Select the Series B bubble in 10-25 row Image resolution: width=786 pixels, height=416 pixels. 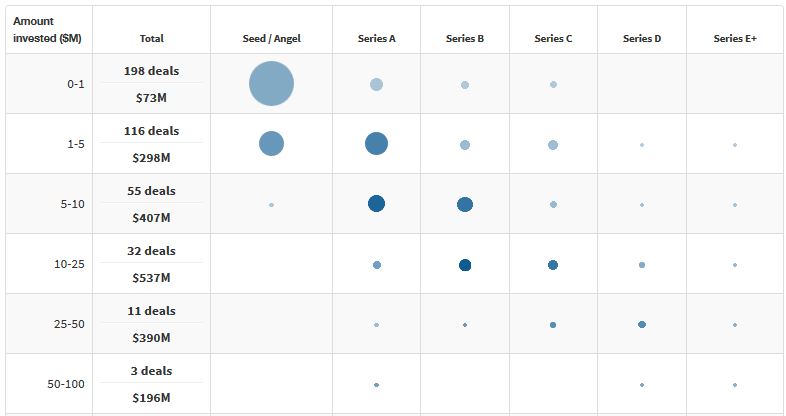pyautogui.click(x=465, y=265)
